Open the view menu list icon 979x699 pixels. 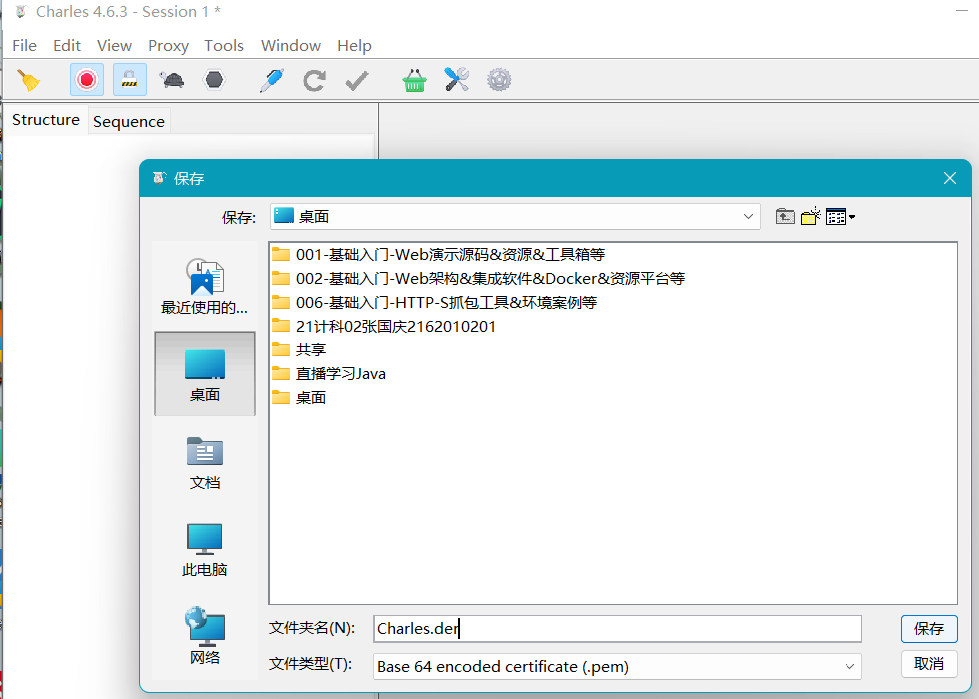click(x=840, y=217)
